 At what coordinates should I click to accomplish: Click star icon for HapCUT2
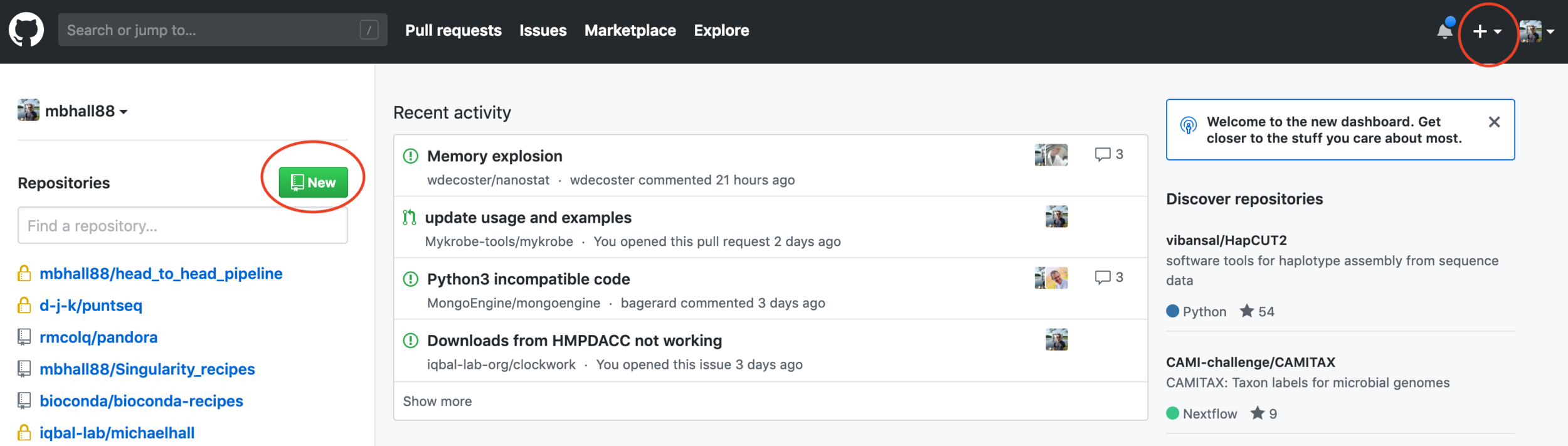(1247, 311)
